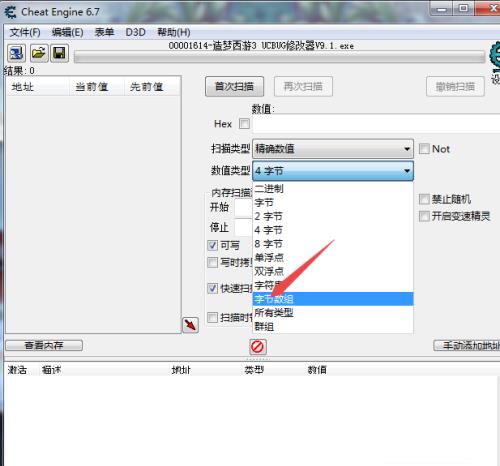
Task: Choose 8 字节 in the dropdown list
Action: [x=333, y=244]
